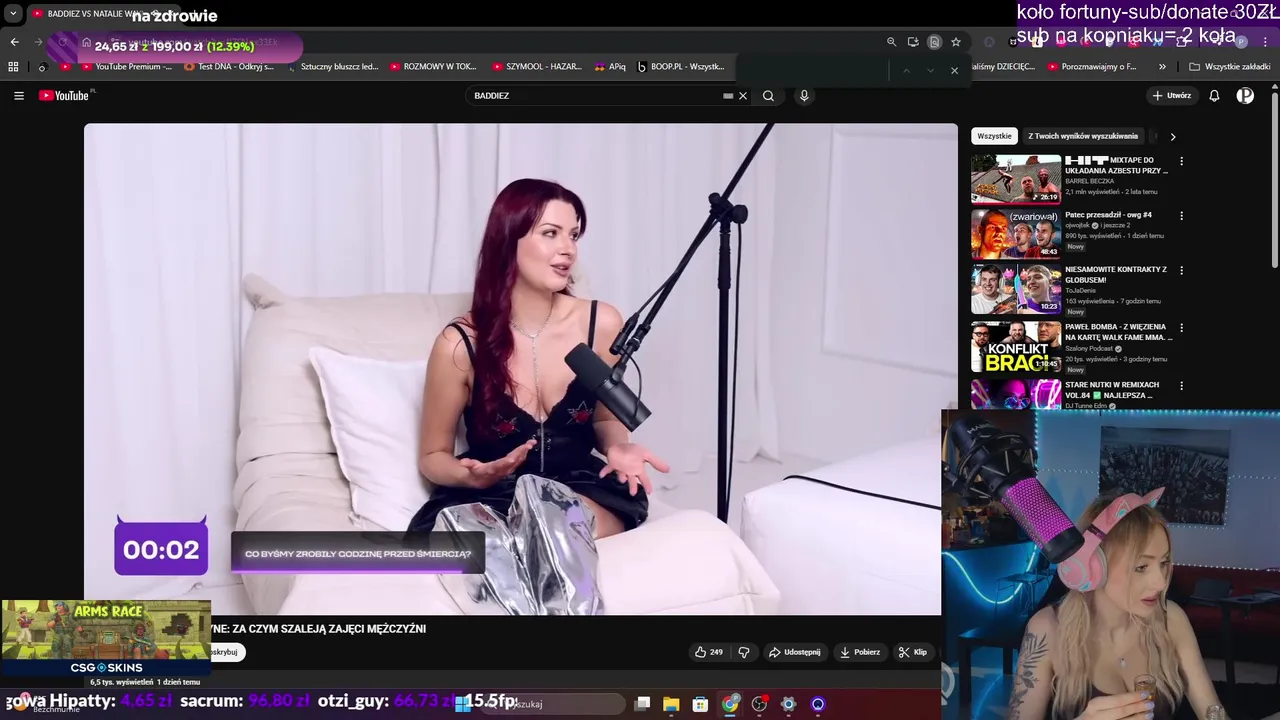Open the Wszystkie zakładki folder

click(x=1230, y=67)
